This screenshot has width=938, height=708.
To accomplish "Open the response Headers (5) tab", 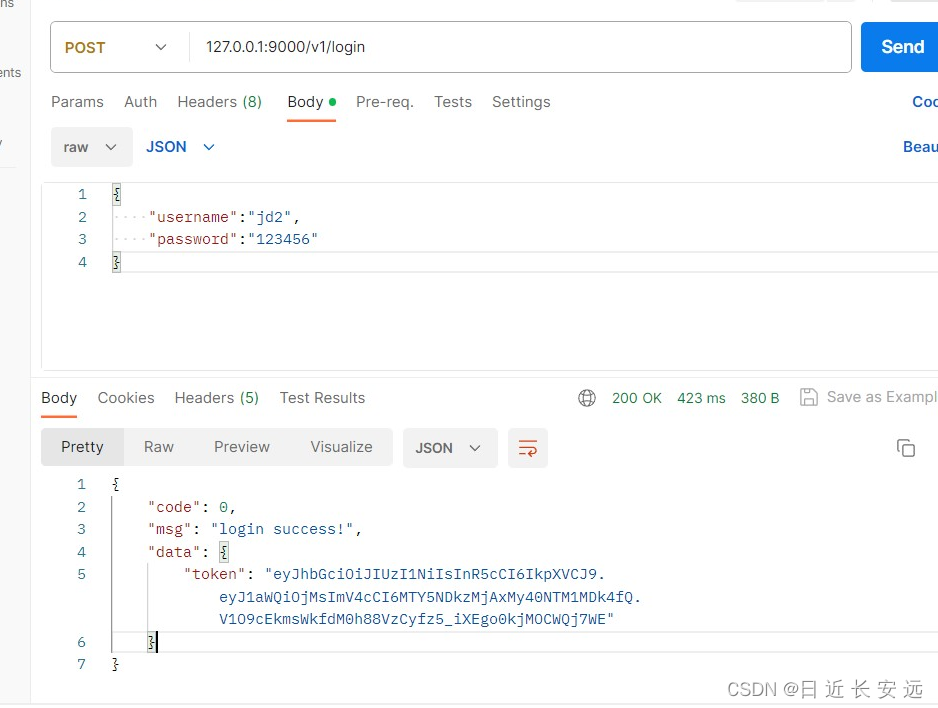I will [x=217, y=398].
